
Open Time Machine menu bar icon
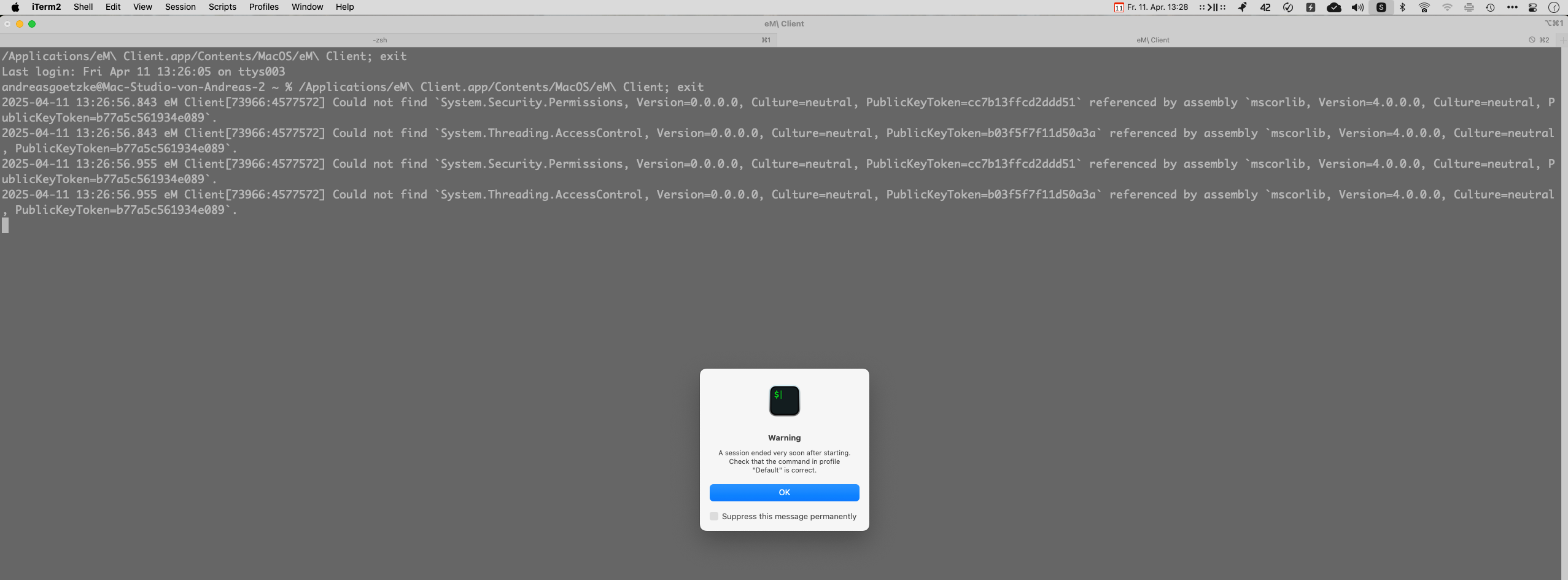pos(1490,7)
